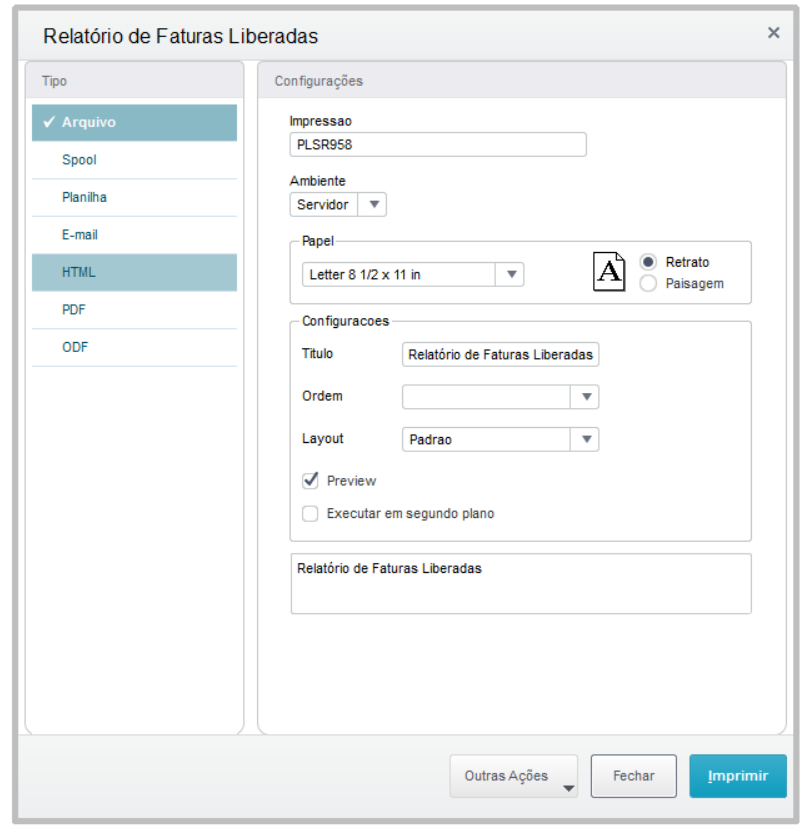Viewport: 807px width, 830px height.
Task: Click the page orientation preview icon
Action: click(x=609, y=272)
